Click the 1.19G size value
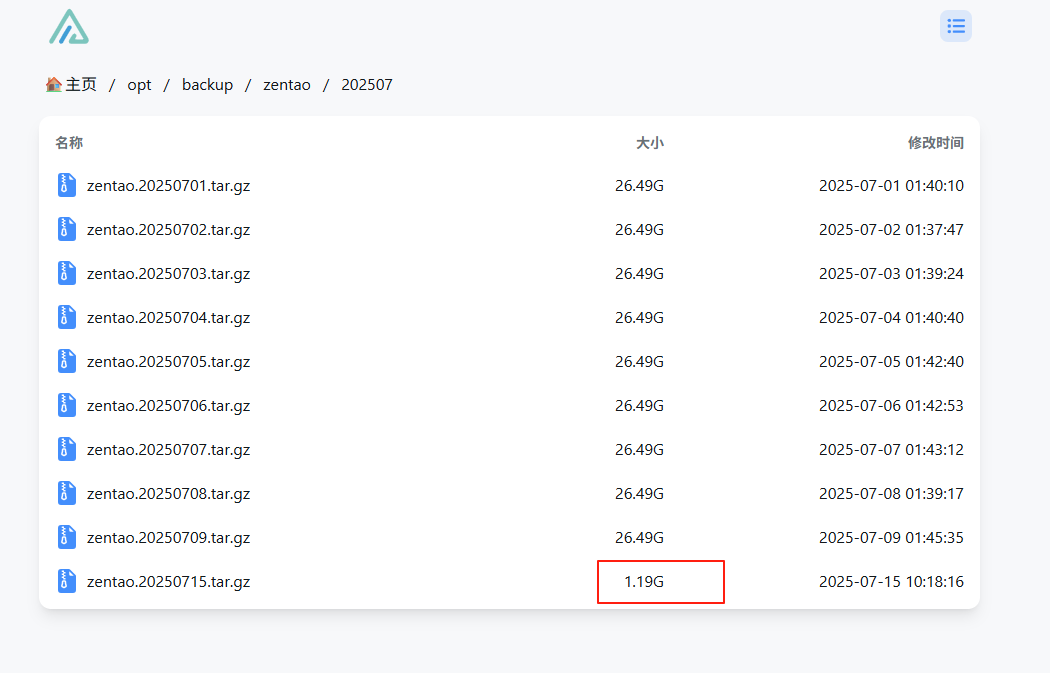Screen dimensions: 1050x673 coord(644,581)
